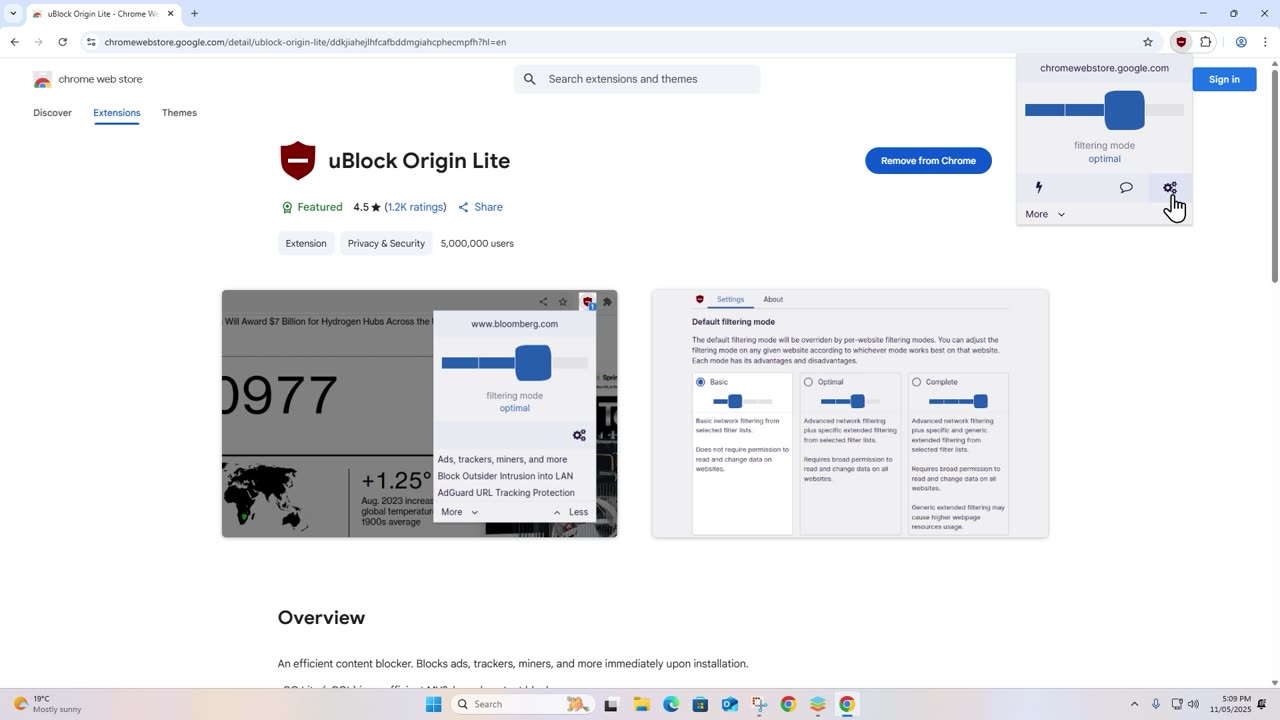Click the forward navigation arrow
The image size is (1280, 720).
click(38, 42)
